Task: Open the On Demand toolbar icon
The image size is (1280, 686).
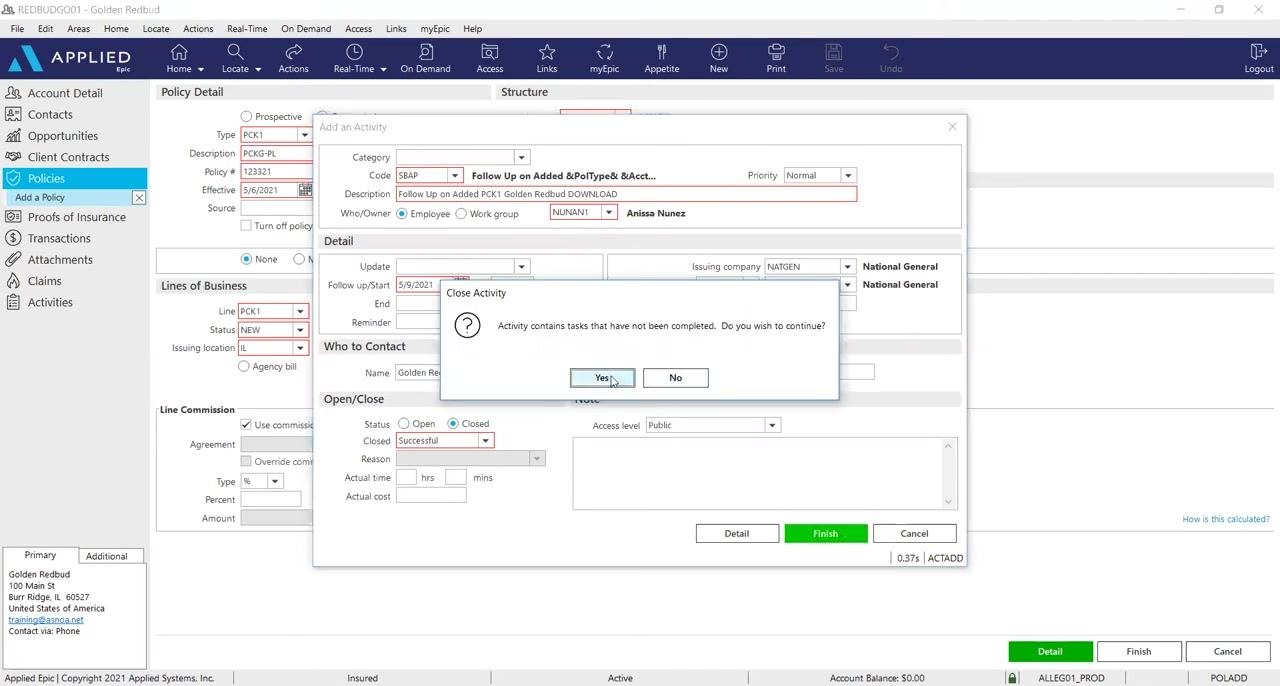Action: coord(425,58)
